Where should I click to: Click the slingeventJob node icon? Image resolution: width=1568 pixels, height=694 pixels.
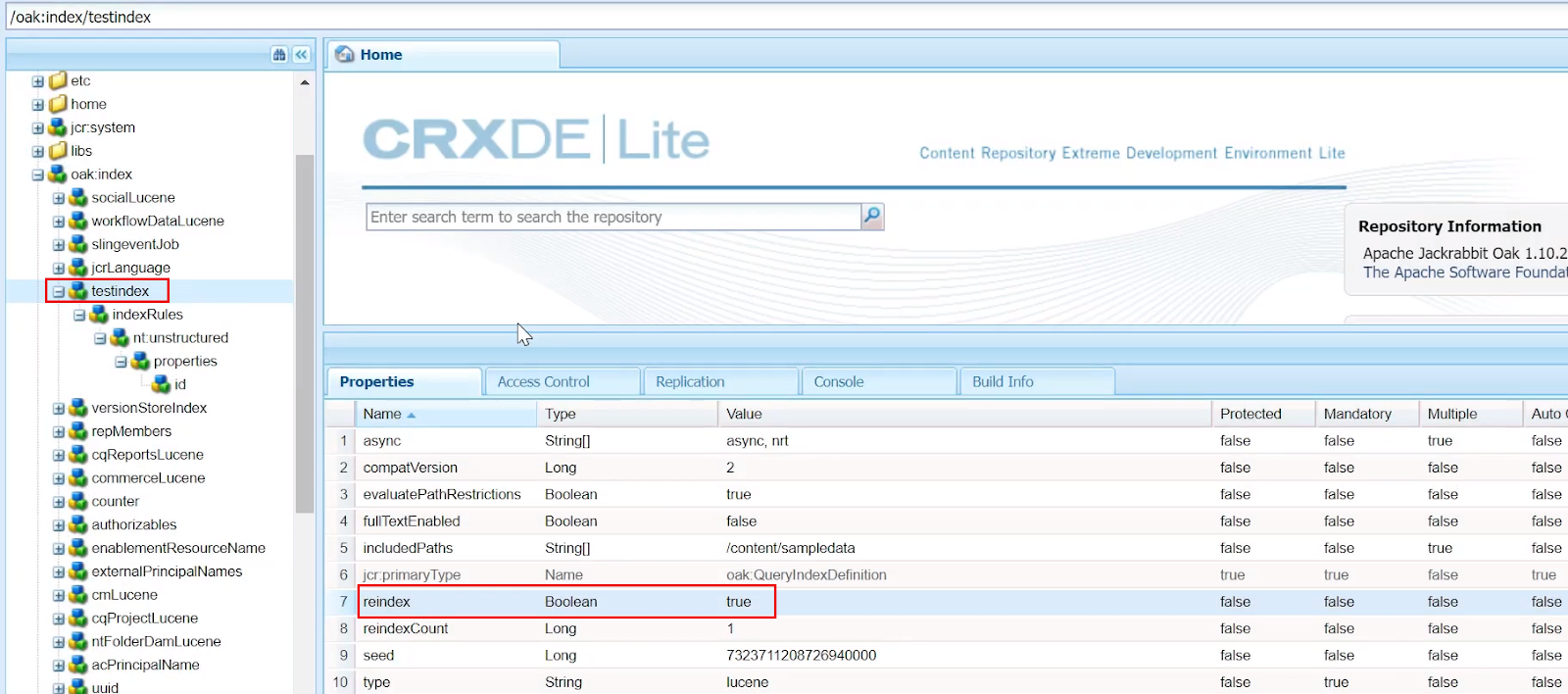coord(78,245)
